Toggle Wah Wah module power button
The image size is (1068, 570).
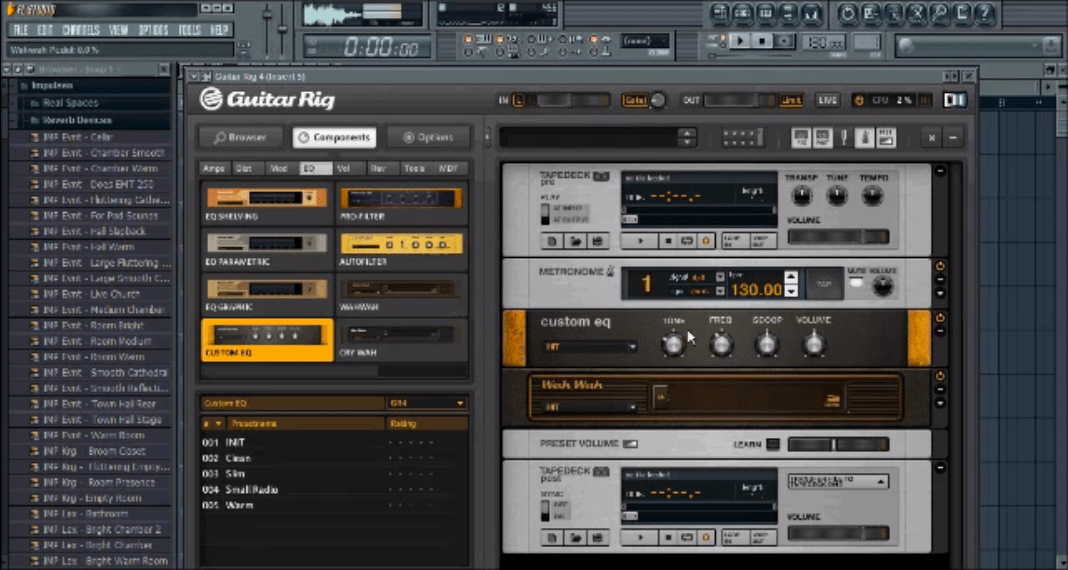click(940, 376)
